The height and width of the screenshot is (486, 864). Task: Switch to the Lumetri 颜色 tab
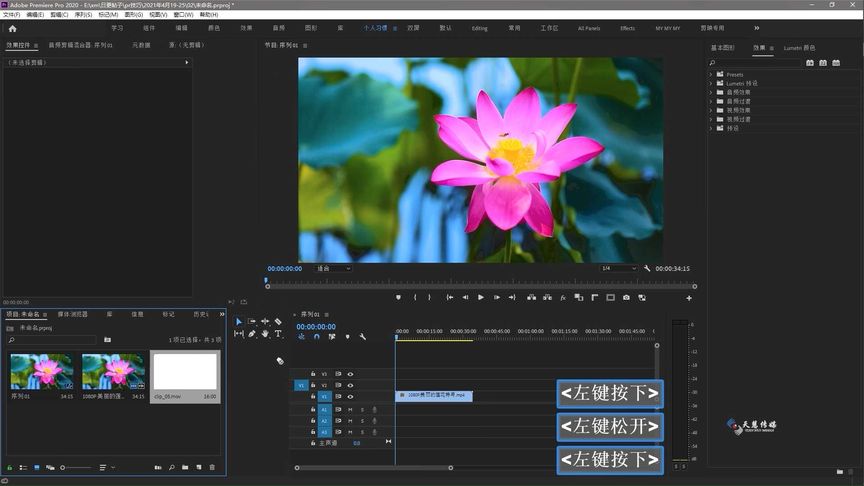pos(799,47)
